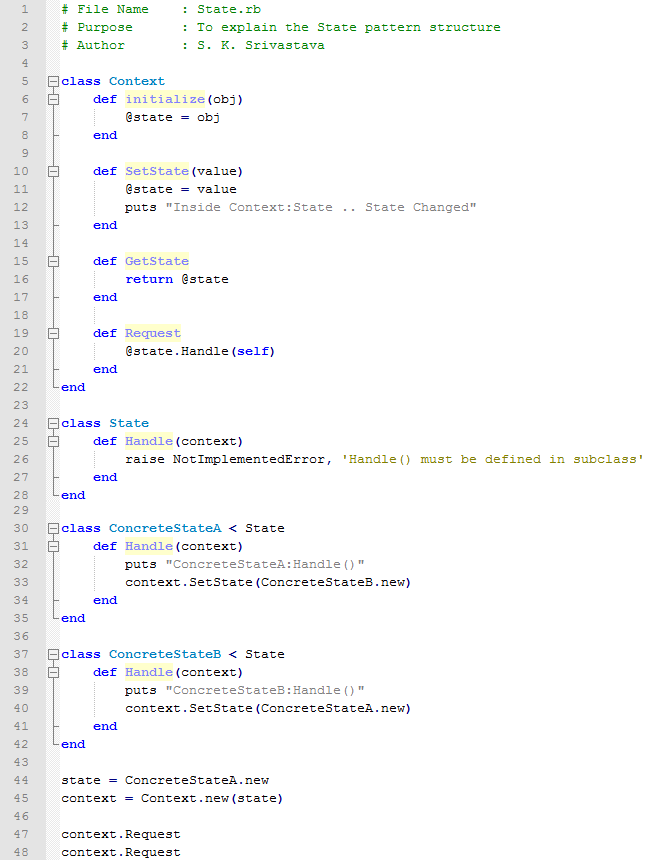Click the 'Context' class name on line 5
Viewport: 648px width, 860px height.
[x=137, y=81]
